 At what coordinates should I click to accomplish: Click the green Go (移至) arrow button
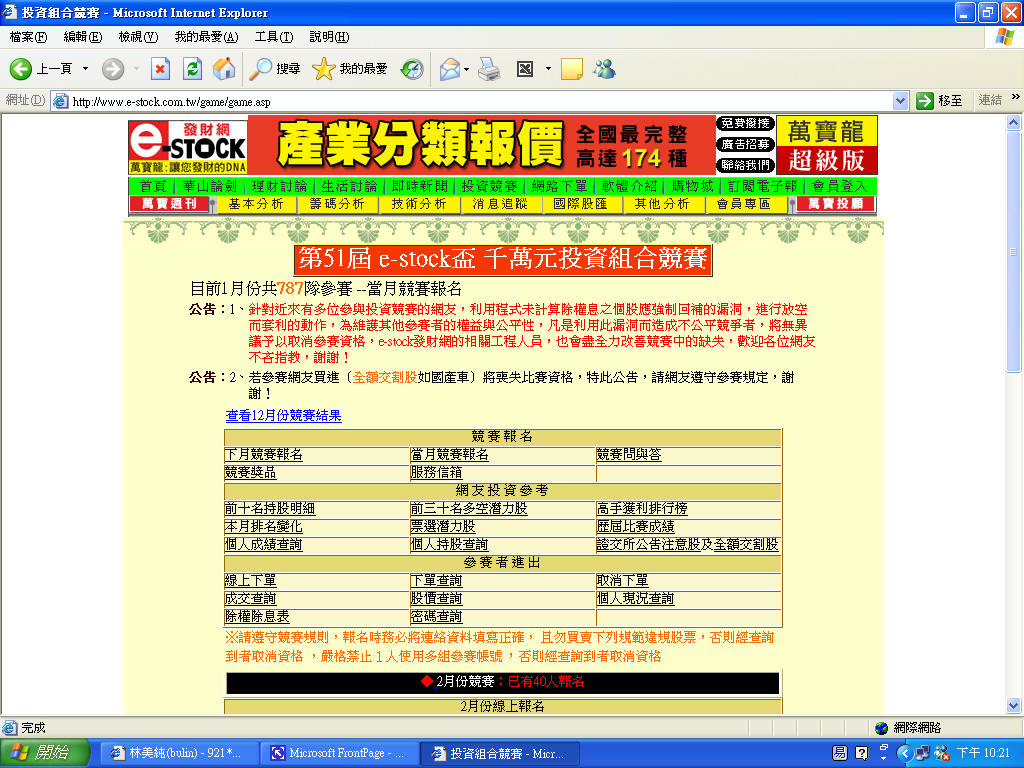click(939, 101)
